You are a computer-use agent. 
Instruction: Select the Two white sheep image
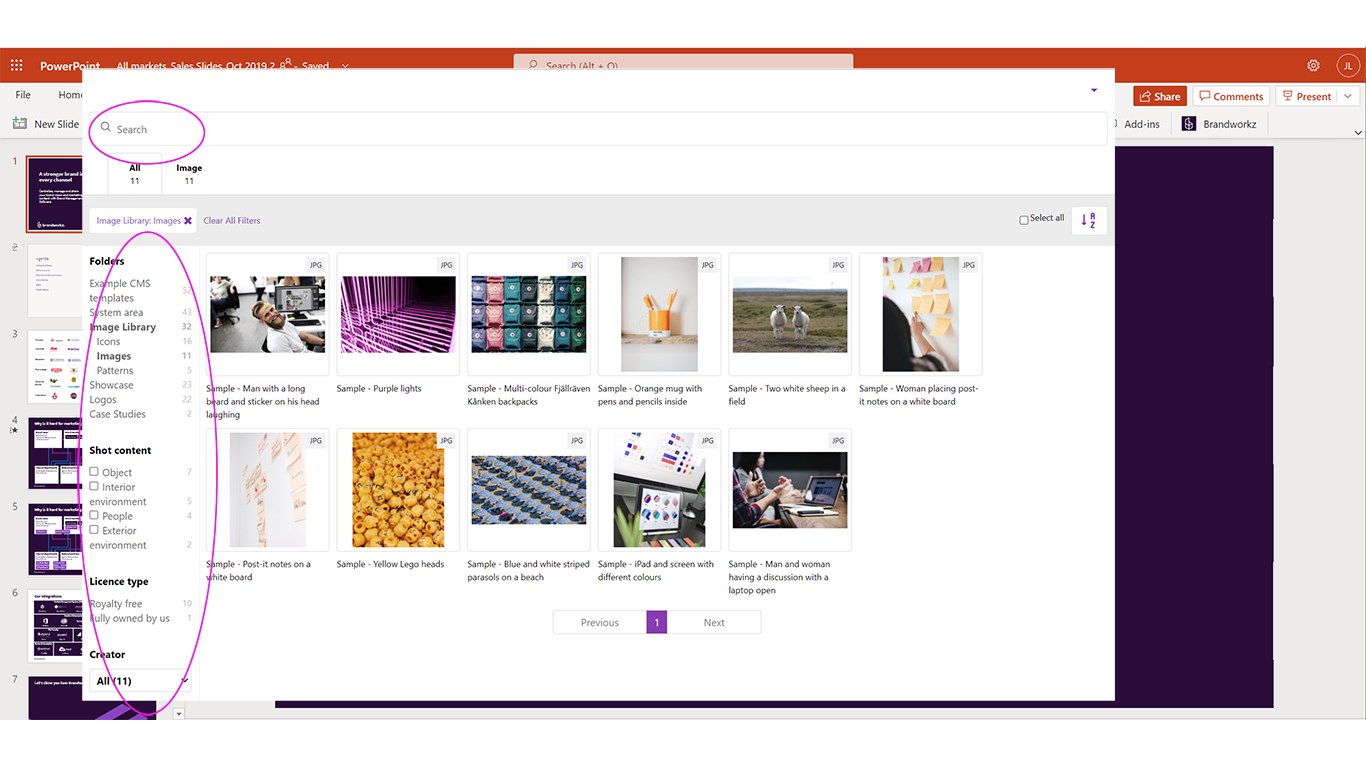790,314
